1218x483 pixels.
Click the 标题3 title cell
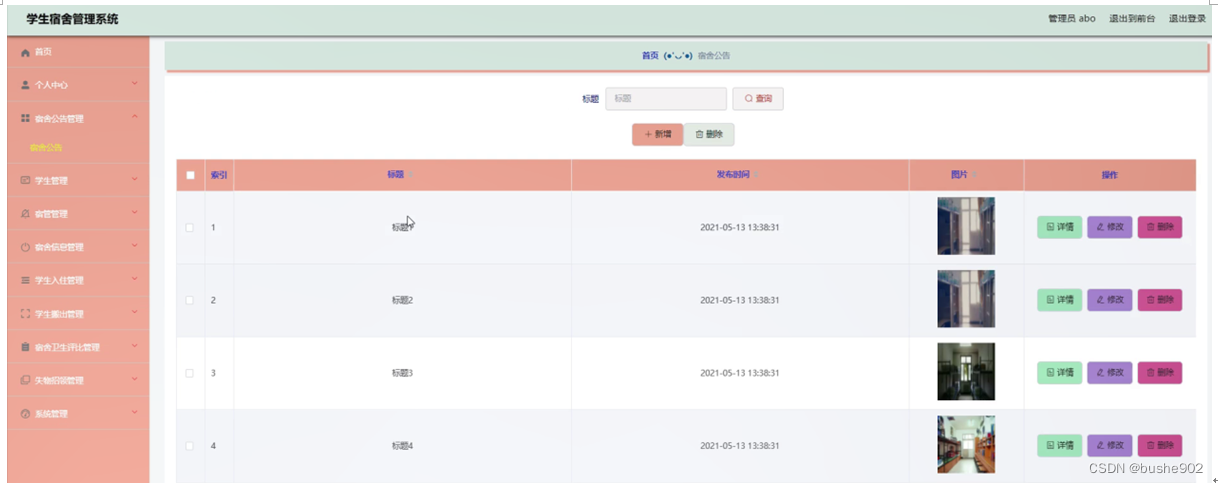(x=402, y=373)
